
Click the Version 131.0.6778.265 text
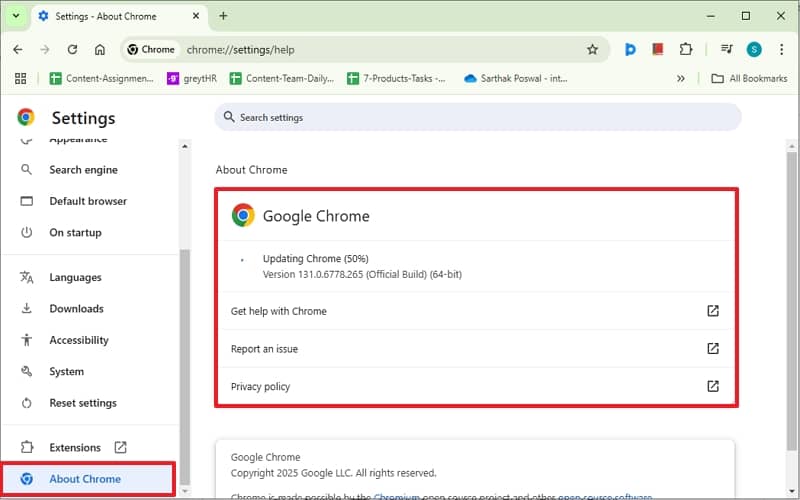point(362,274)
